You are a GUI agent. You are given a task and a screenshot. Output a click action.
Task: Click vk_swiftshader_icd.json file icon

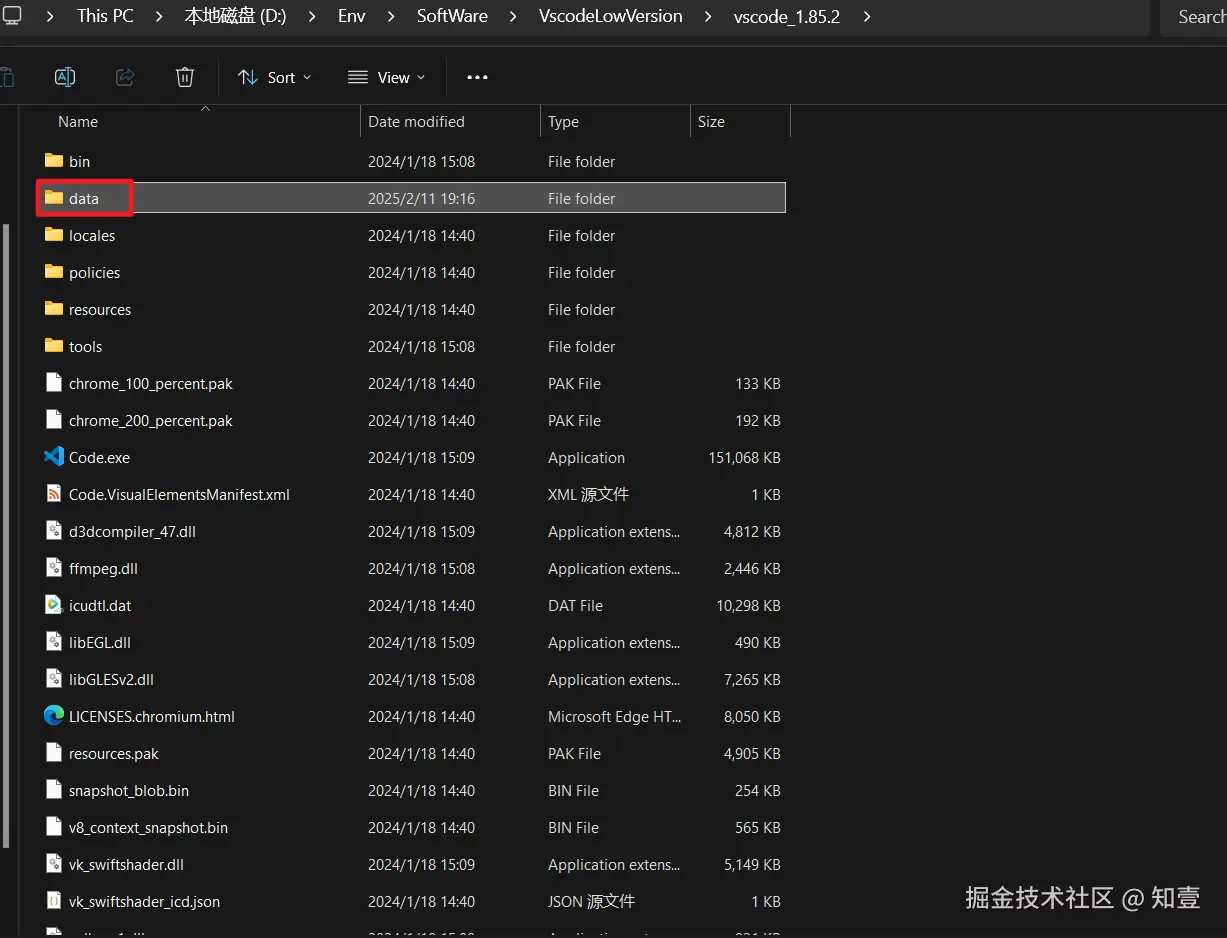[x=54, y=901]
